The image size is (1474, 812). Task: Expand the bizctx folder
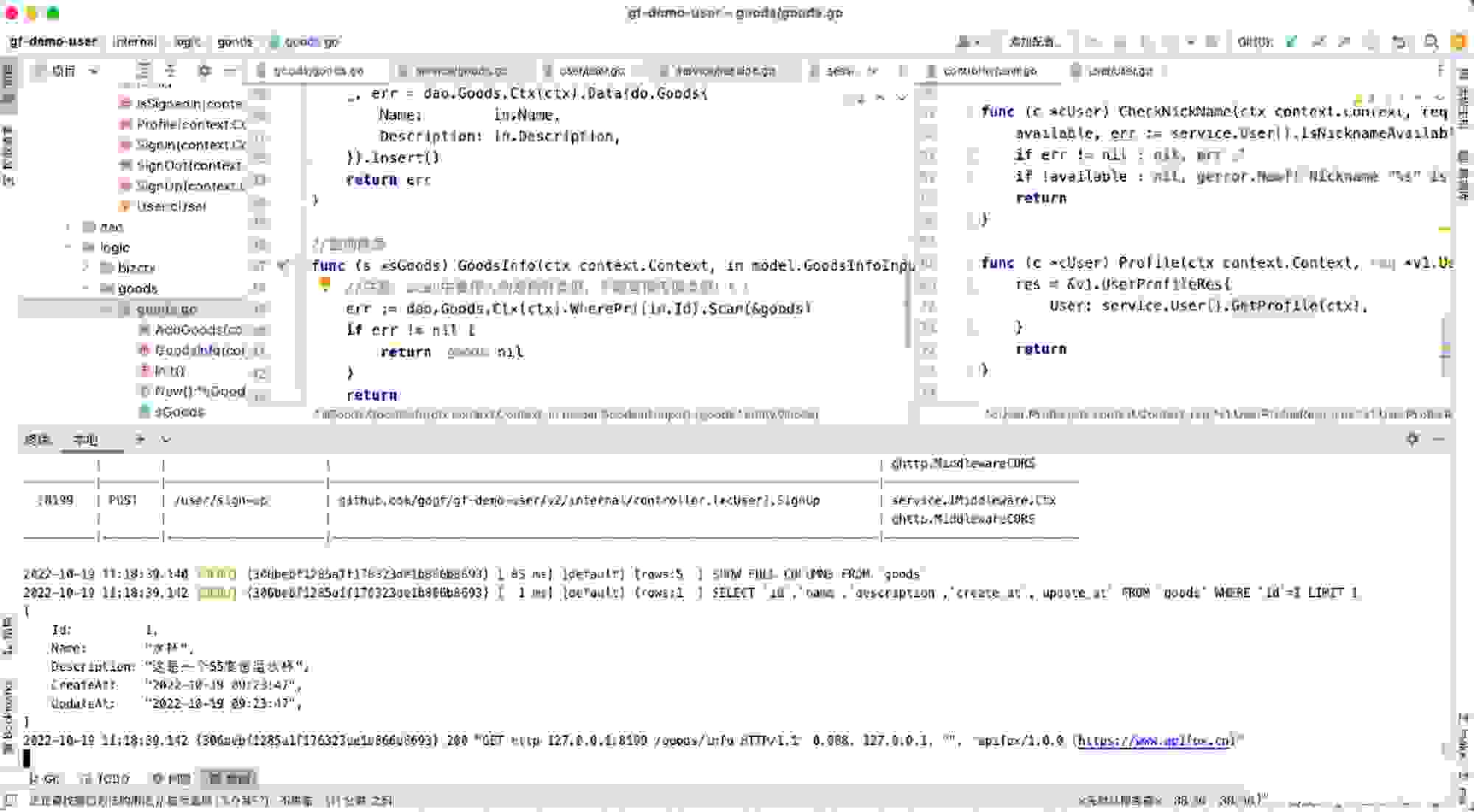[x=86, y=267]
